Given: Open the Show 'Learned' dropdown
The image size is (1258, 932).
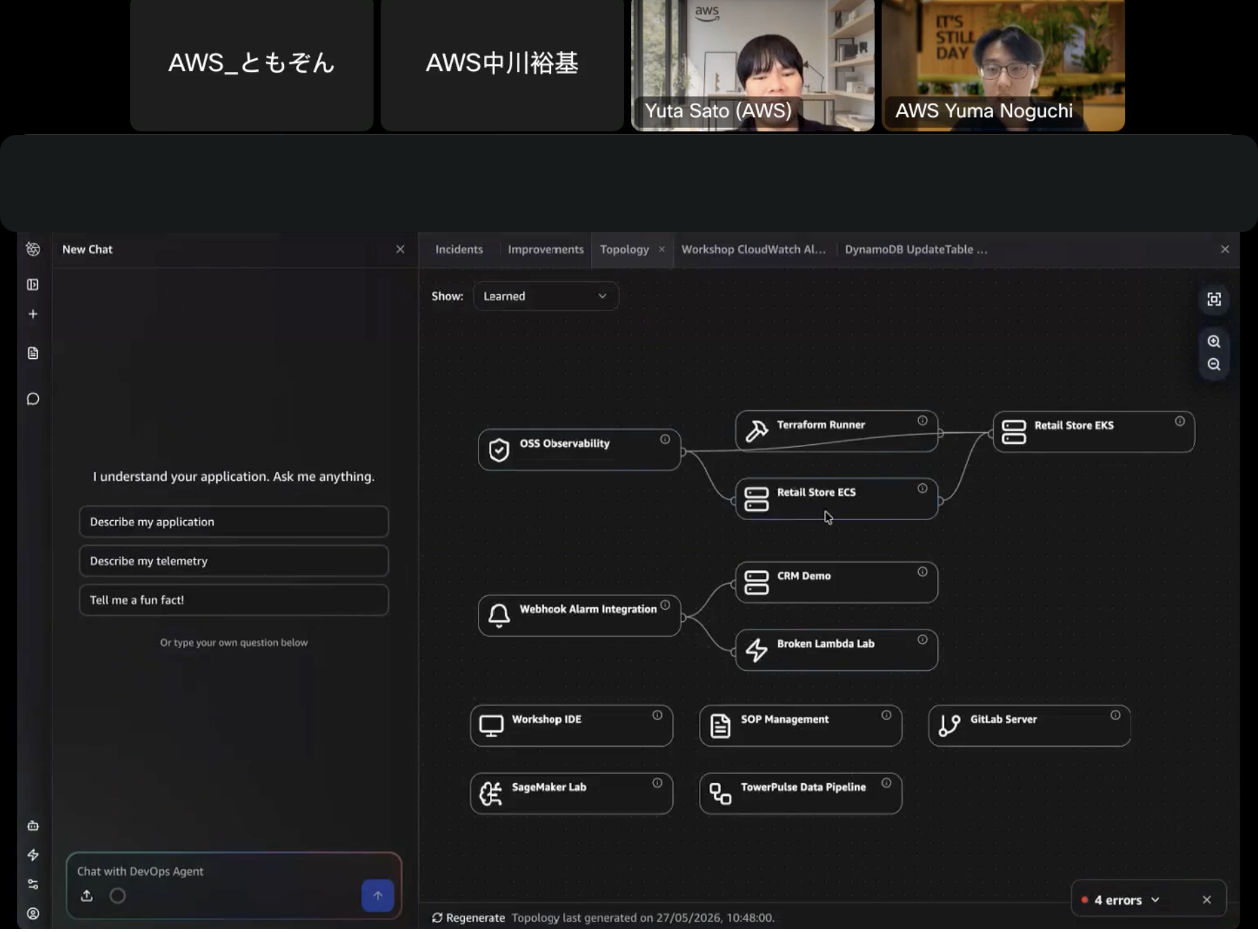Looking at the screenshot, I should (546, 296).
